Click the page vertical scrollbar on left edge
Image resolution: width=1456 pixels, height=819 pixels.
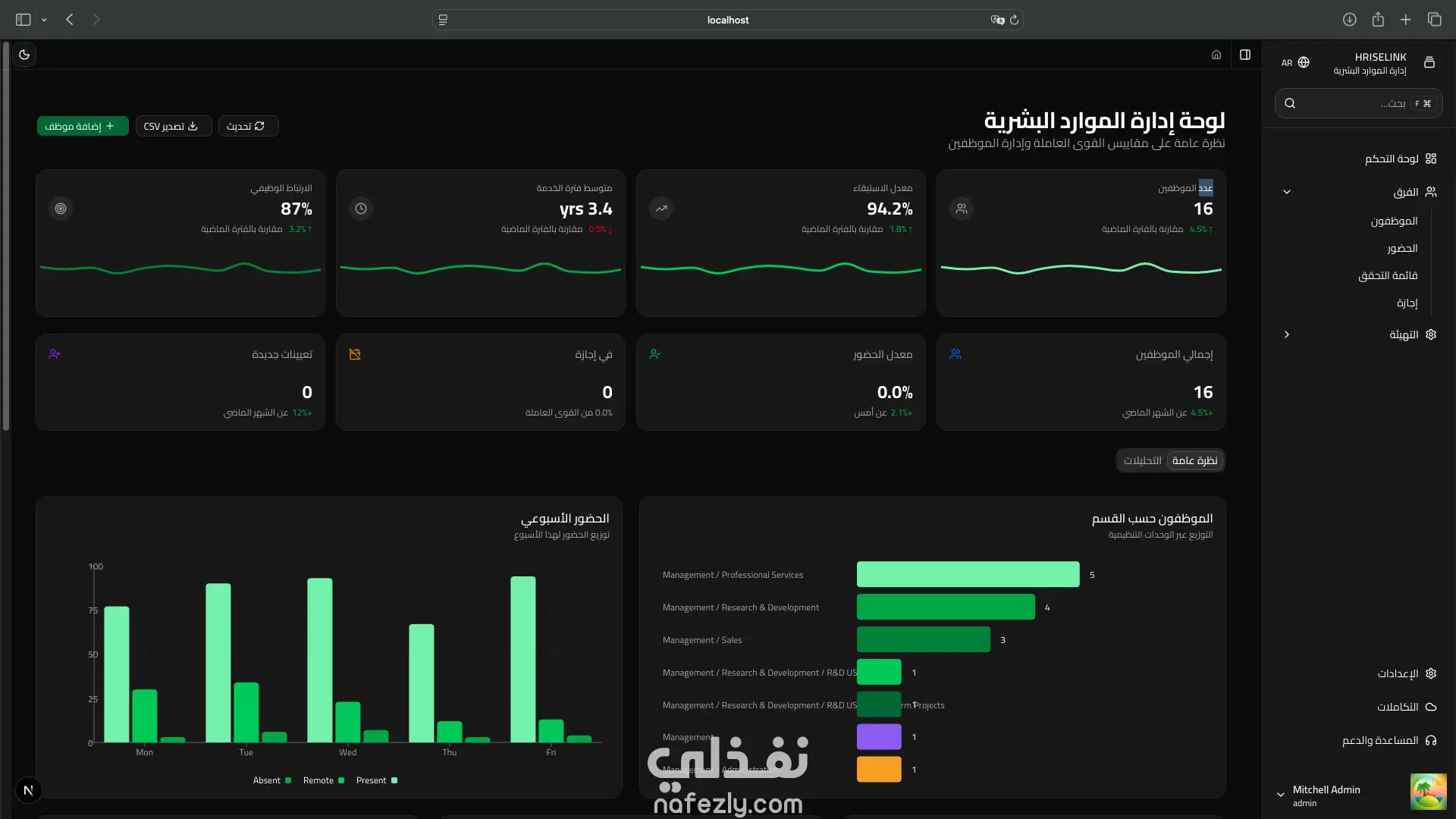pos(6,237)
